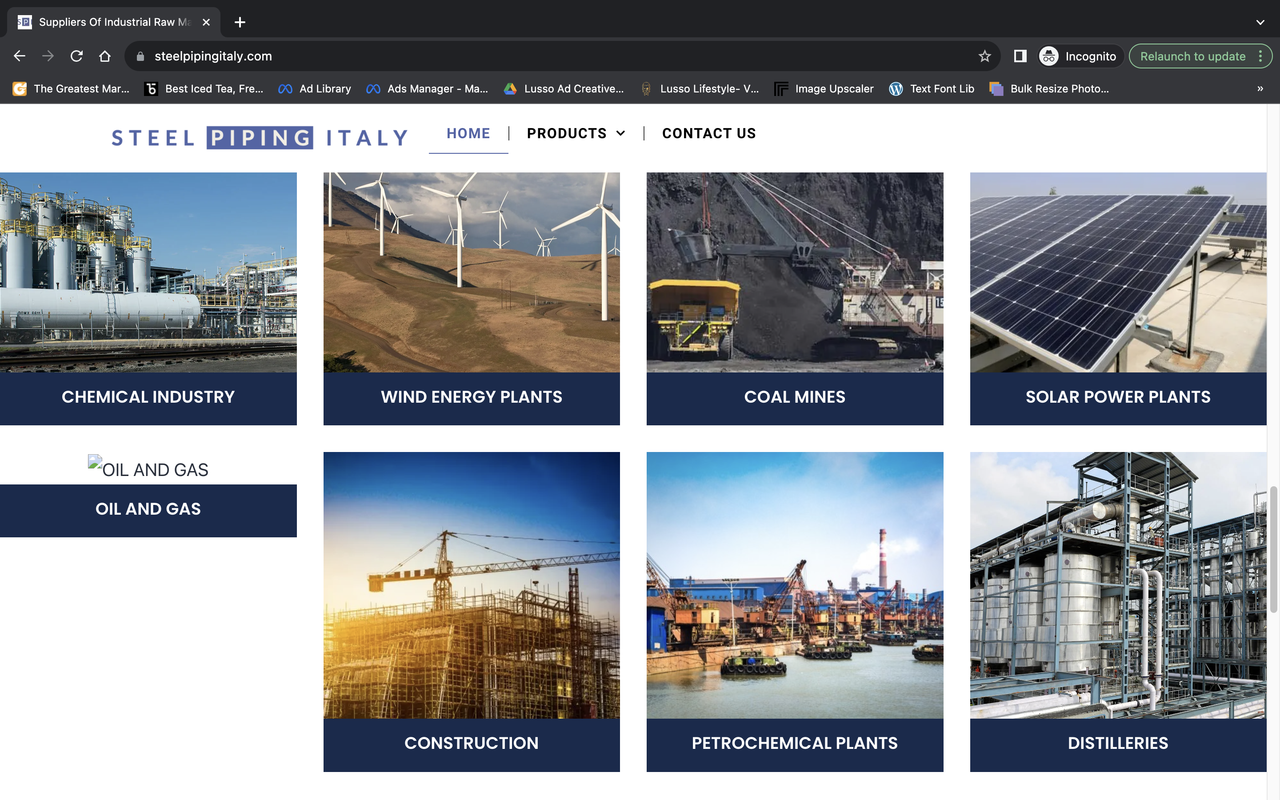Click the Relaunch to update button
Viewport: 1280px width, 800px height.
point(1199,56)
